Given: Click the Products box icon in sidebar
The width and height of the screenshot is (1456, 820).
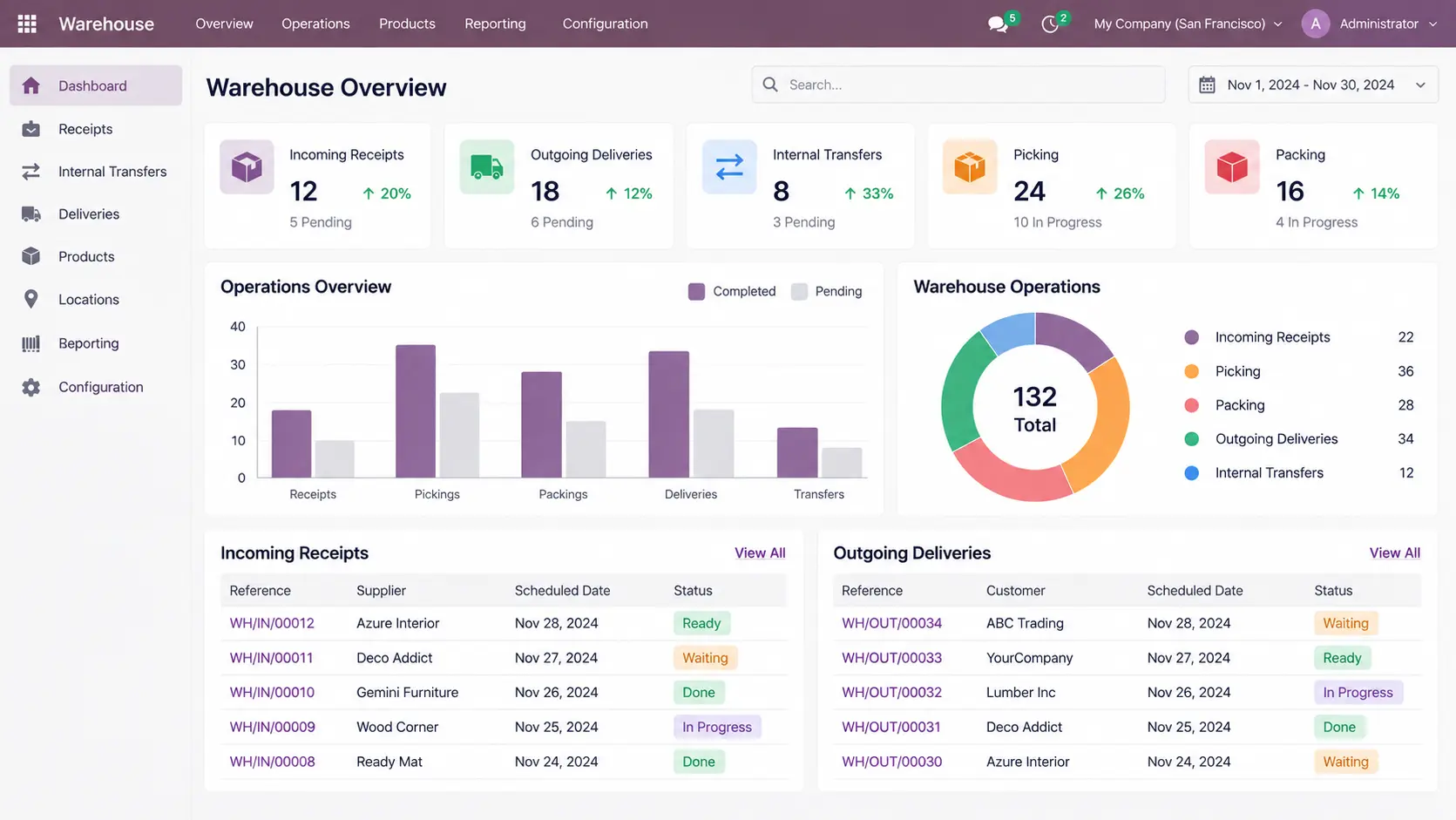Looking at the screenshot, I should click(x=31, y=256).
